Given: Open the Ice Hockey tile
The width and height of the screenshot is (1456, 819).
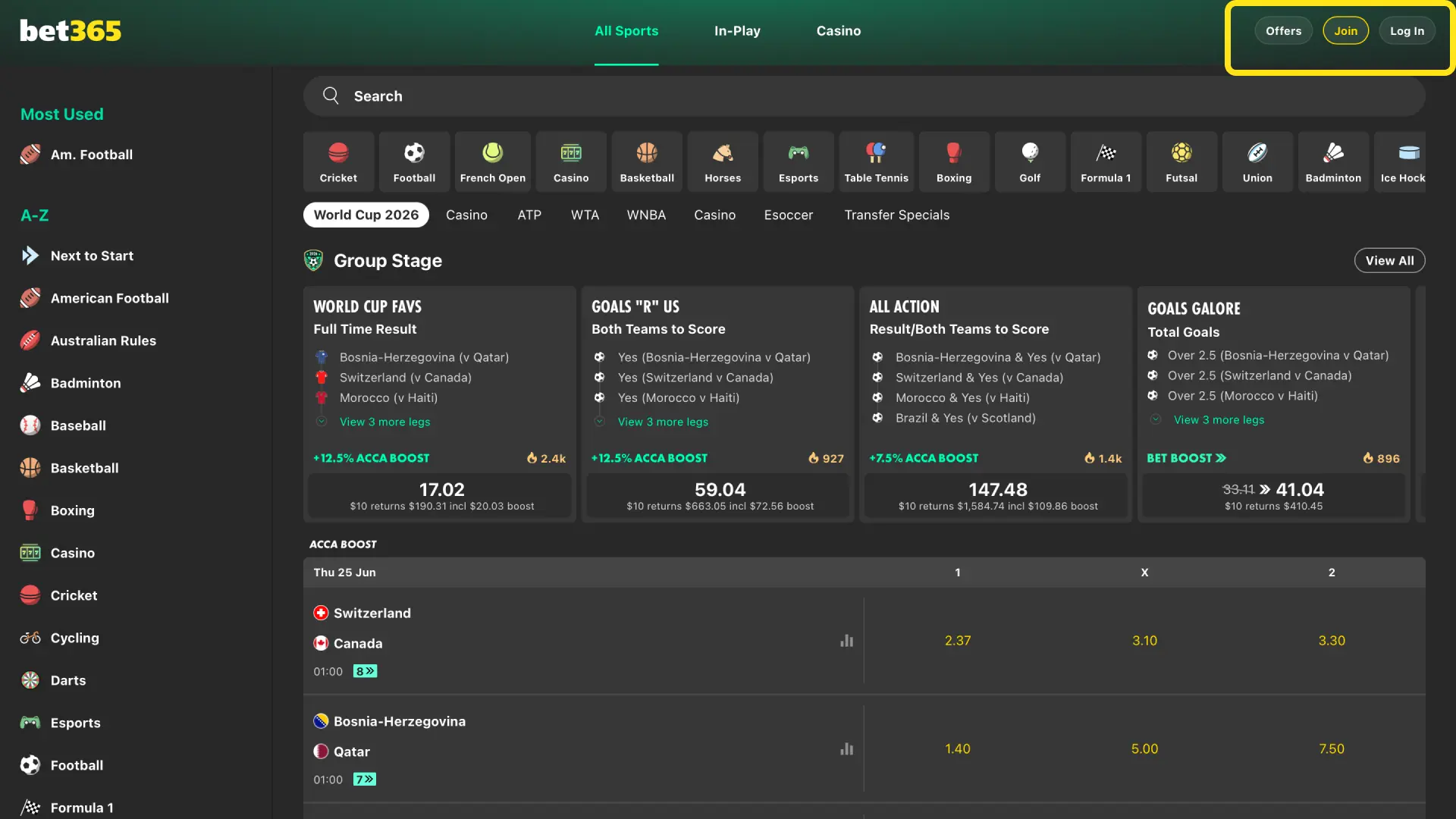Looking at the screenshot, I should [x=1401, y=162].
